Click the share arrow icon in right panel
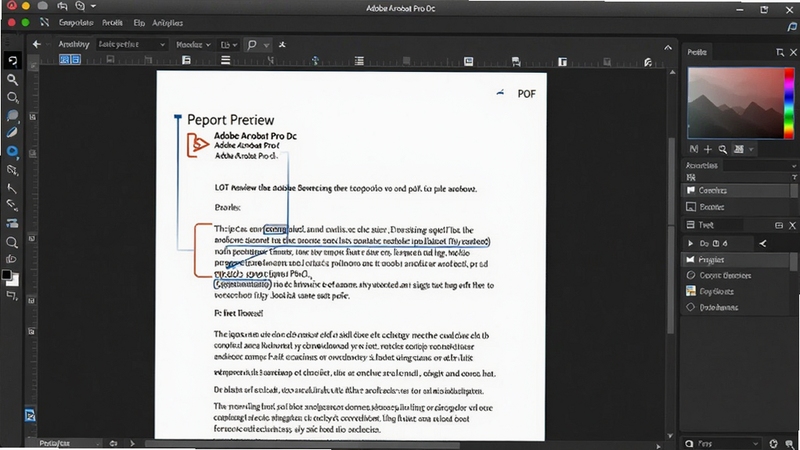Screen dimensions: 800x450 763,243
